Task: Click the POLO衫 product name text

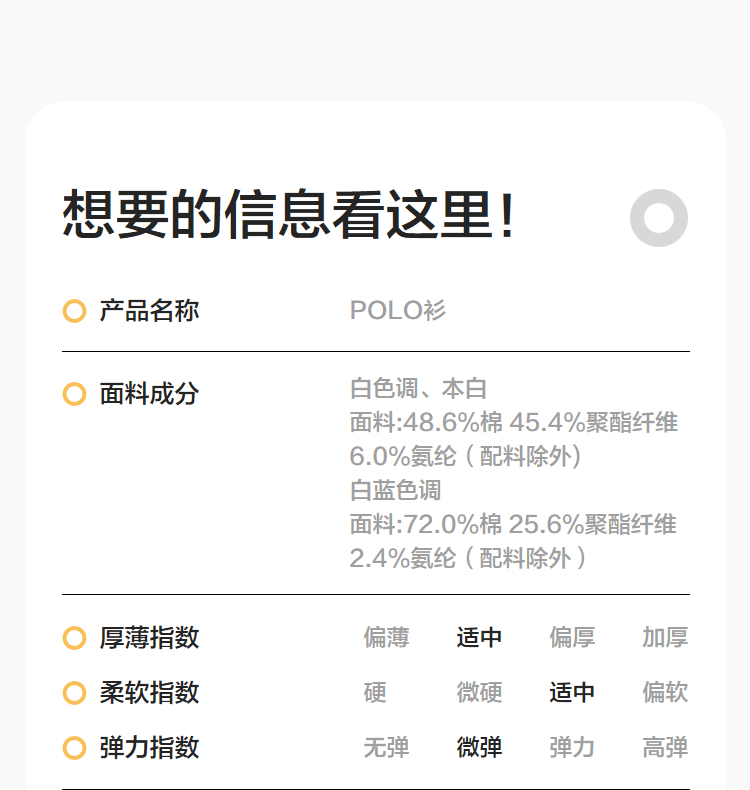Action: 398,311
